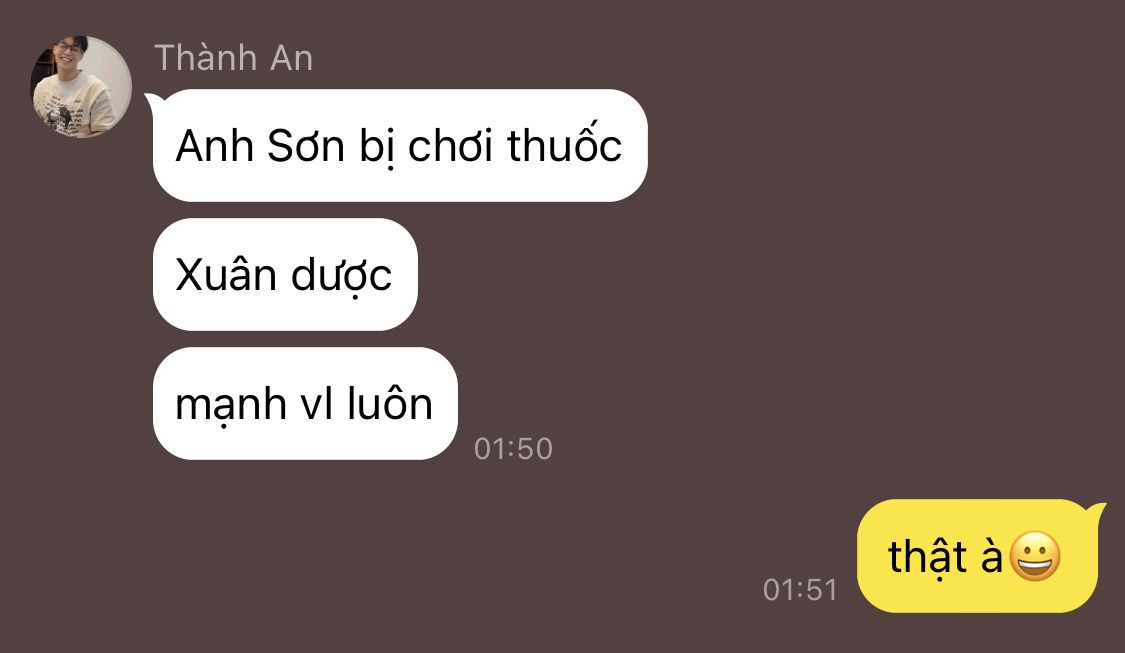Click the word 'luôn' in the third message
The height and width of the screenshot is (653, 1125).
390,402
